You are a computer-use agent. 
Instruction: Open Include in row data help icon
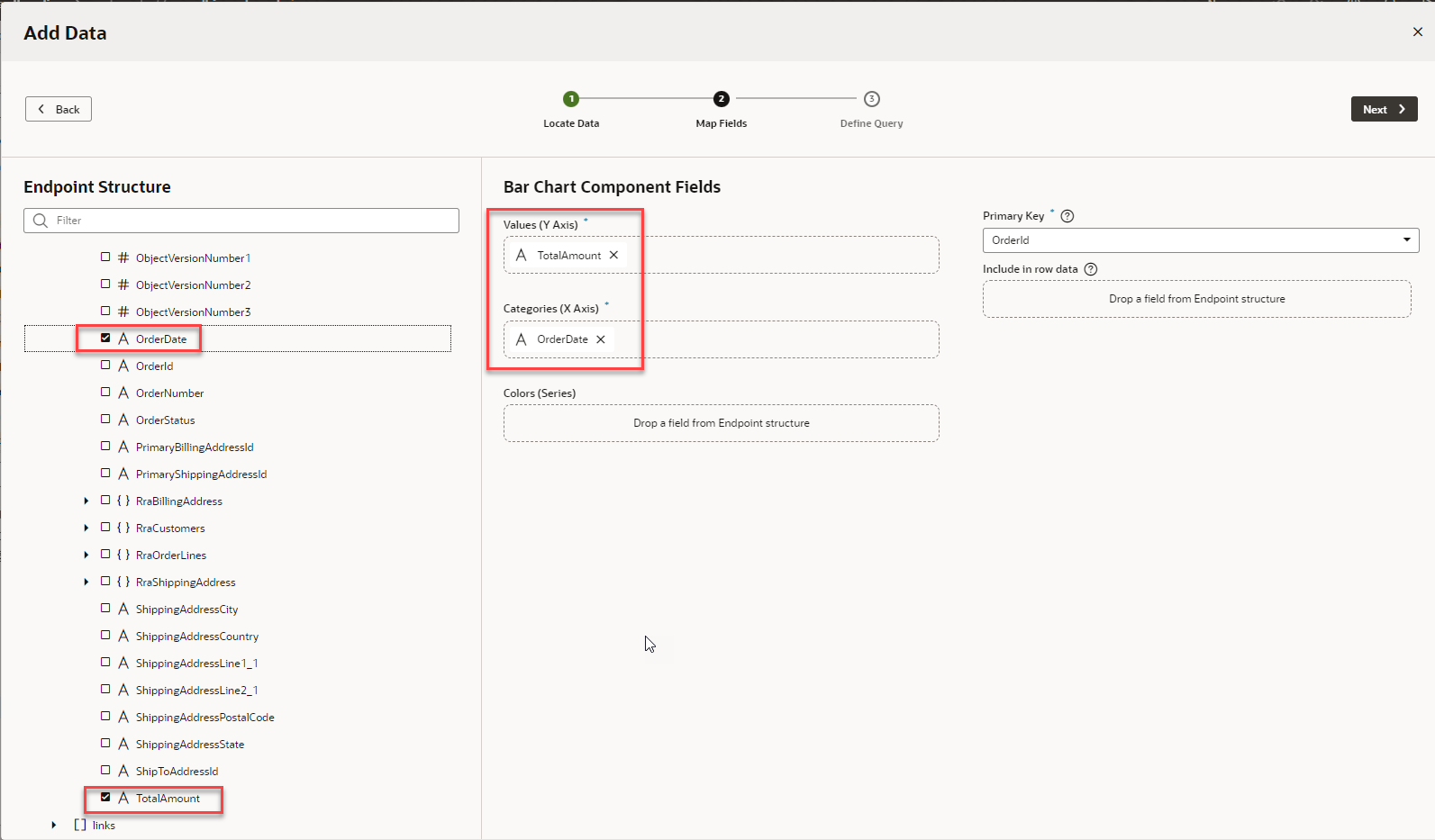point(1091,269)
